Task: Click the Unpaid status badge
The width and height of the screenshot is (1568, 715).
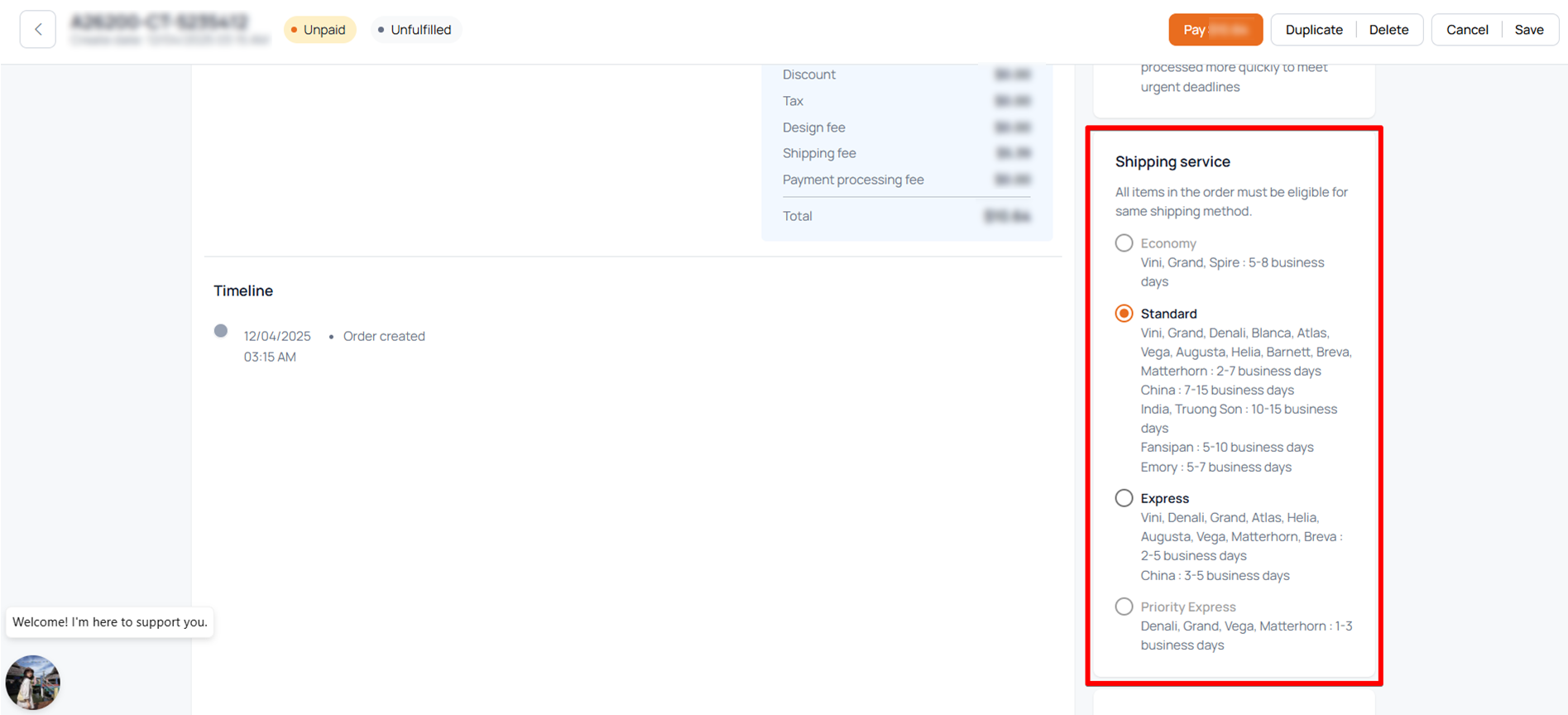Action: tap(319, 30)
